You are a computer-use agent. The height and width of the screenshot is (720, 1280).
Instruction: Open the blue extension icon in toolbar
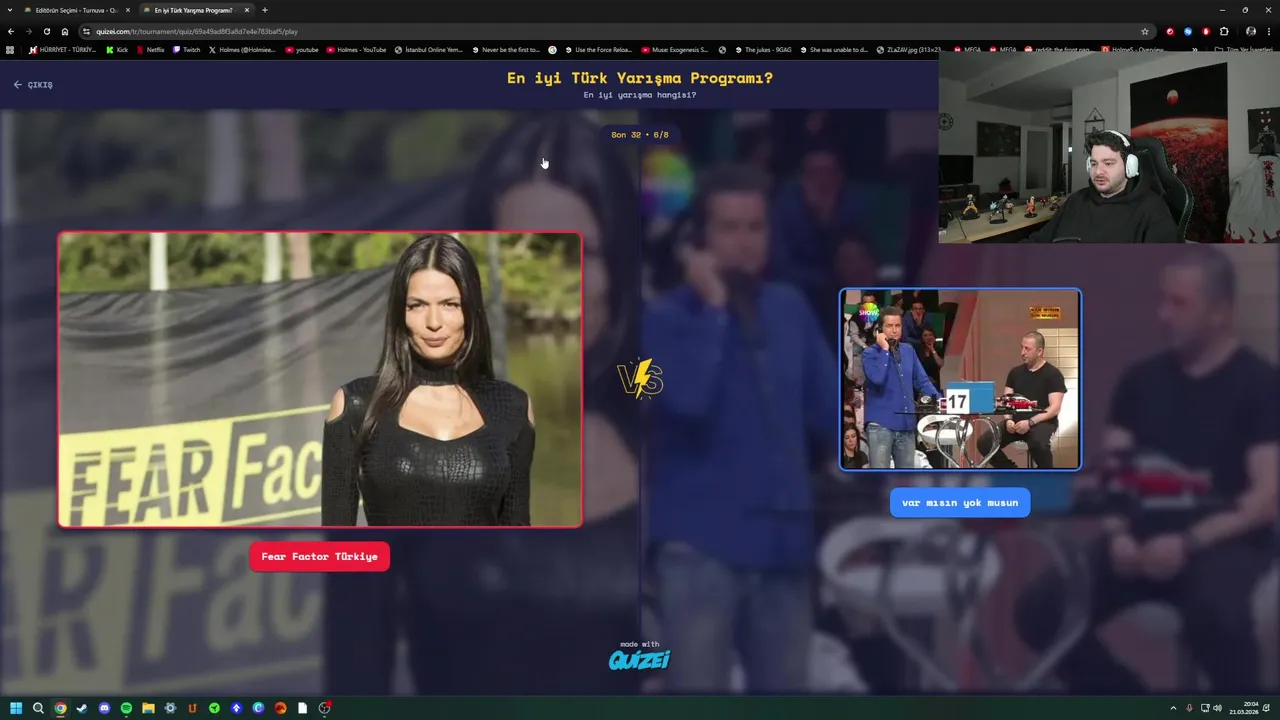coord(1188,31)
